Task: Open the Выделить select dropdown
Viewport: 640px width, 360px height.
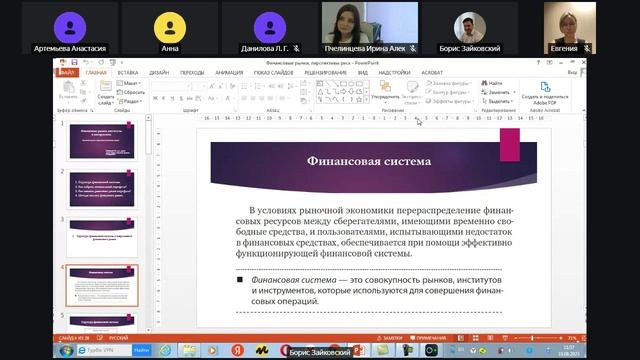Action: point(497,101)
